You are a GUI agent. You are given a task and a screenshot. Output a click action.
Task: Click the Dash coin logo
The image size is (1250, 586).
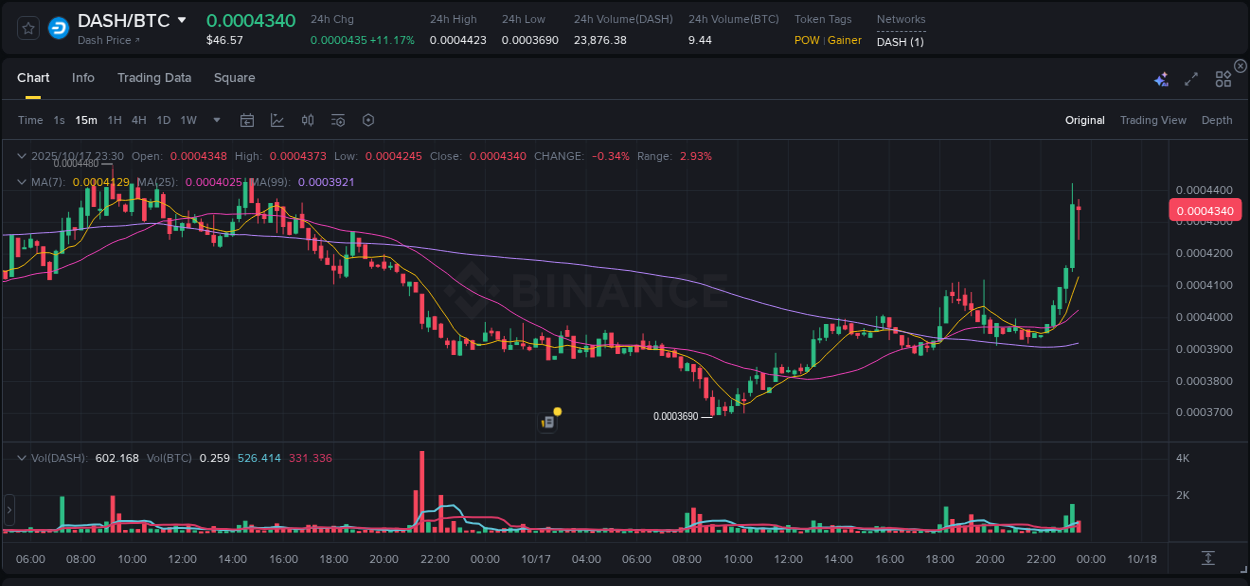point(60,28)
